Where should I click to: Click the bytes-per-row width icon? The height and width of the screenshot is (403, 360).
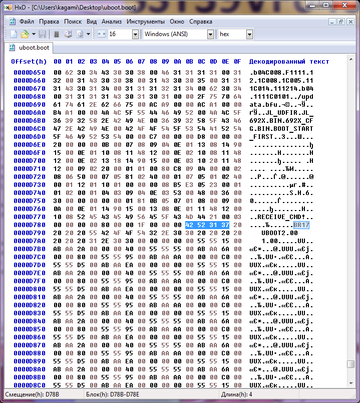point(102,34)
